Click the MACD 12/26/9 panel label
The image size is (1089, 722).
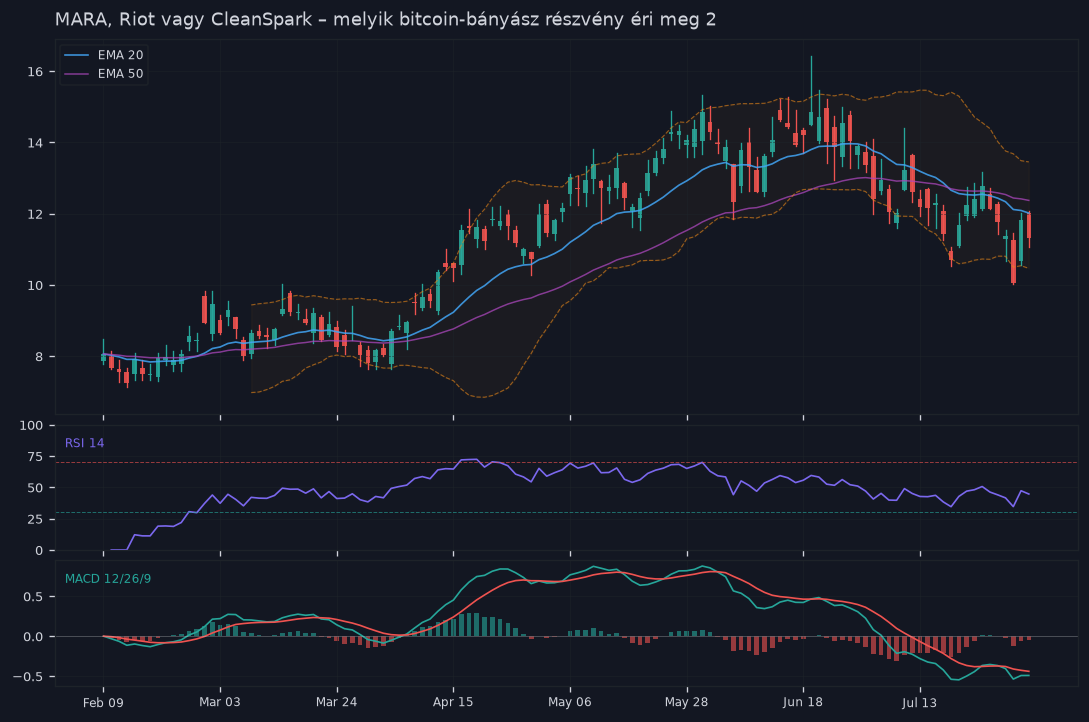point(108,578)
